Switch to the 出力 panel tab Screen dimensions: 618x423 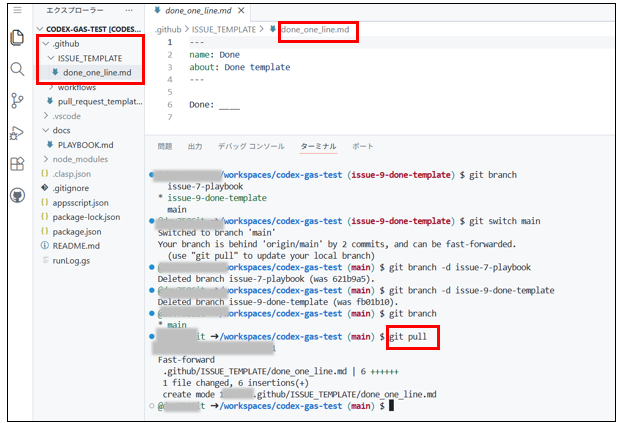[x=195, y=147]
